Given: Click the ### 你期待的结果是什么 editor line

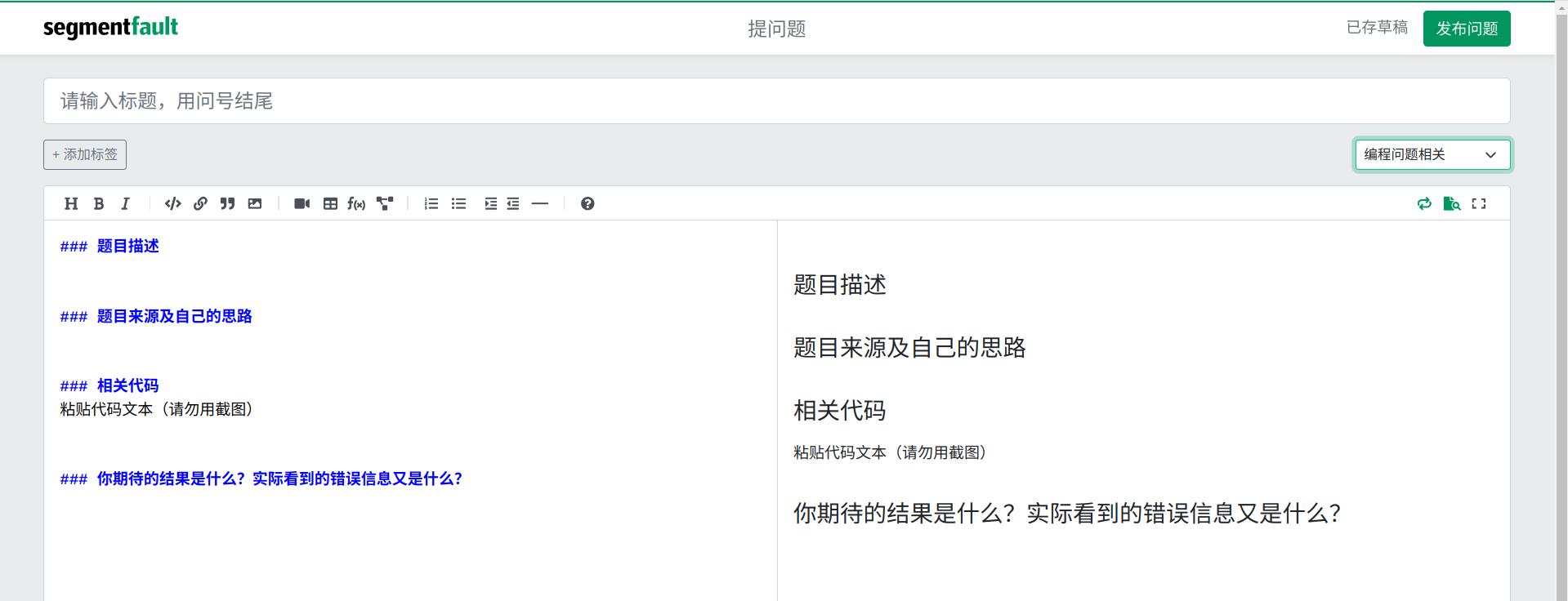Looking at the screenshot, I should (261, 479).
